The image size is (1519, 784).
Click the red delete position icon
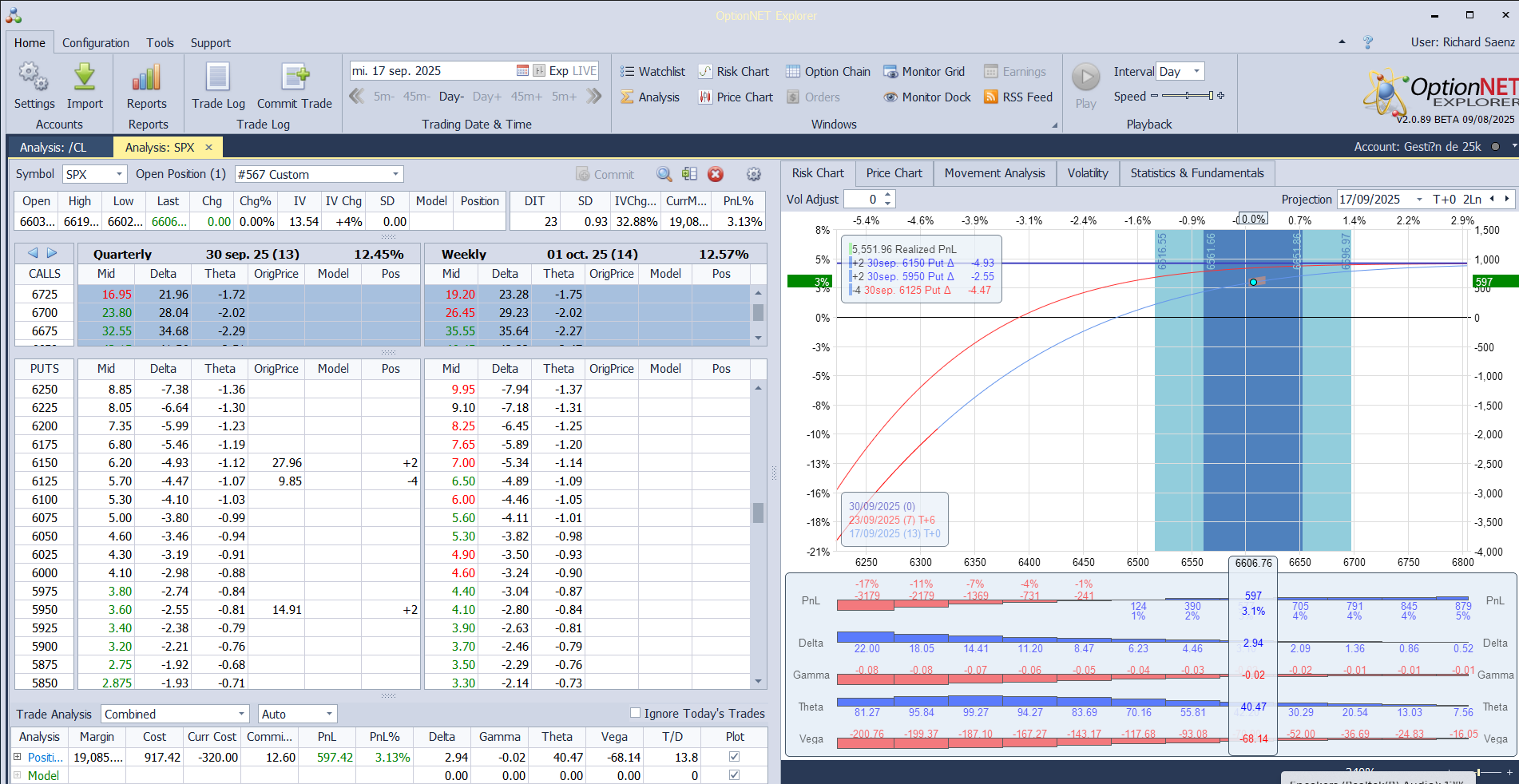point(716,174)
